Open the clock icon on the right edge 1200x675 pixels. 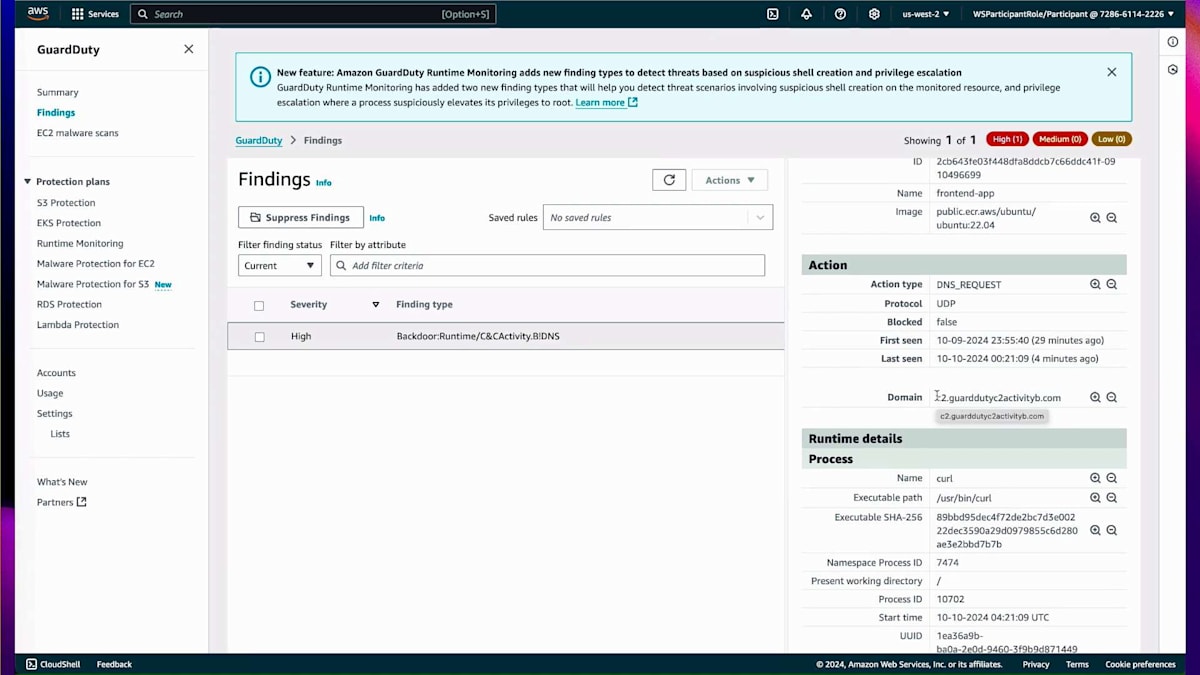1173,70
